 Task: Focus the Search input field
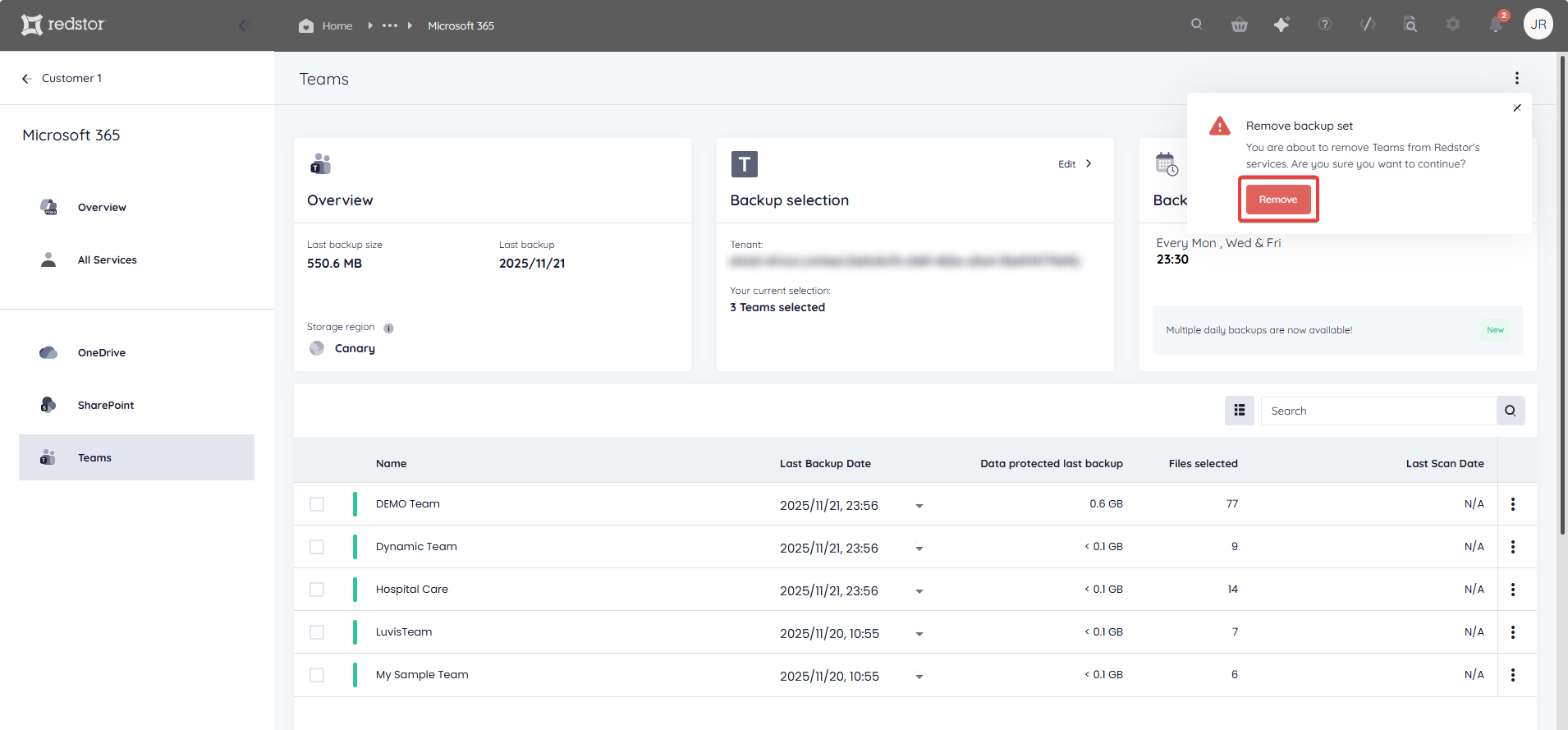pyautogui.click(x=1378, y=411)
